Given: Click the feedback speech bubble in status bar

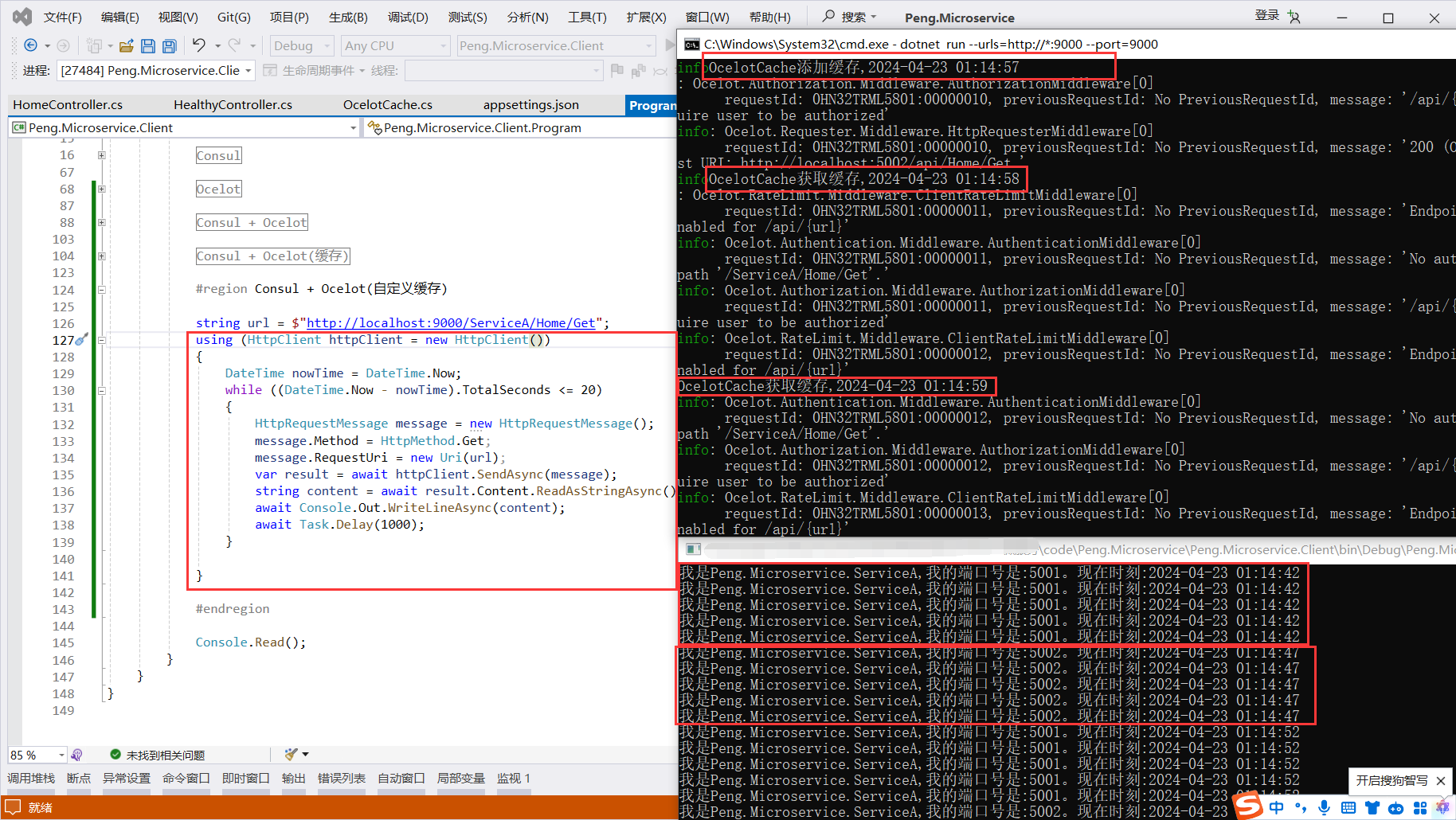Looking at the screenshot, I should (13, 807).
